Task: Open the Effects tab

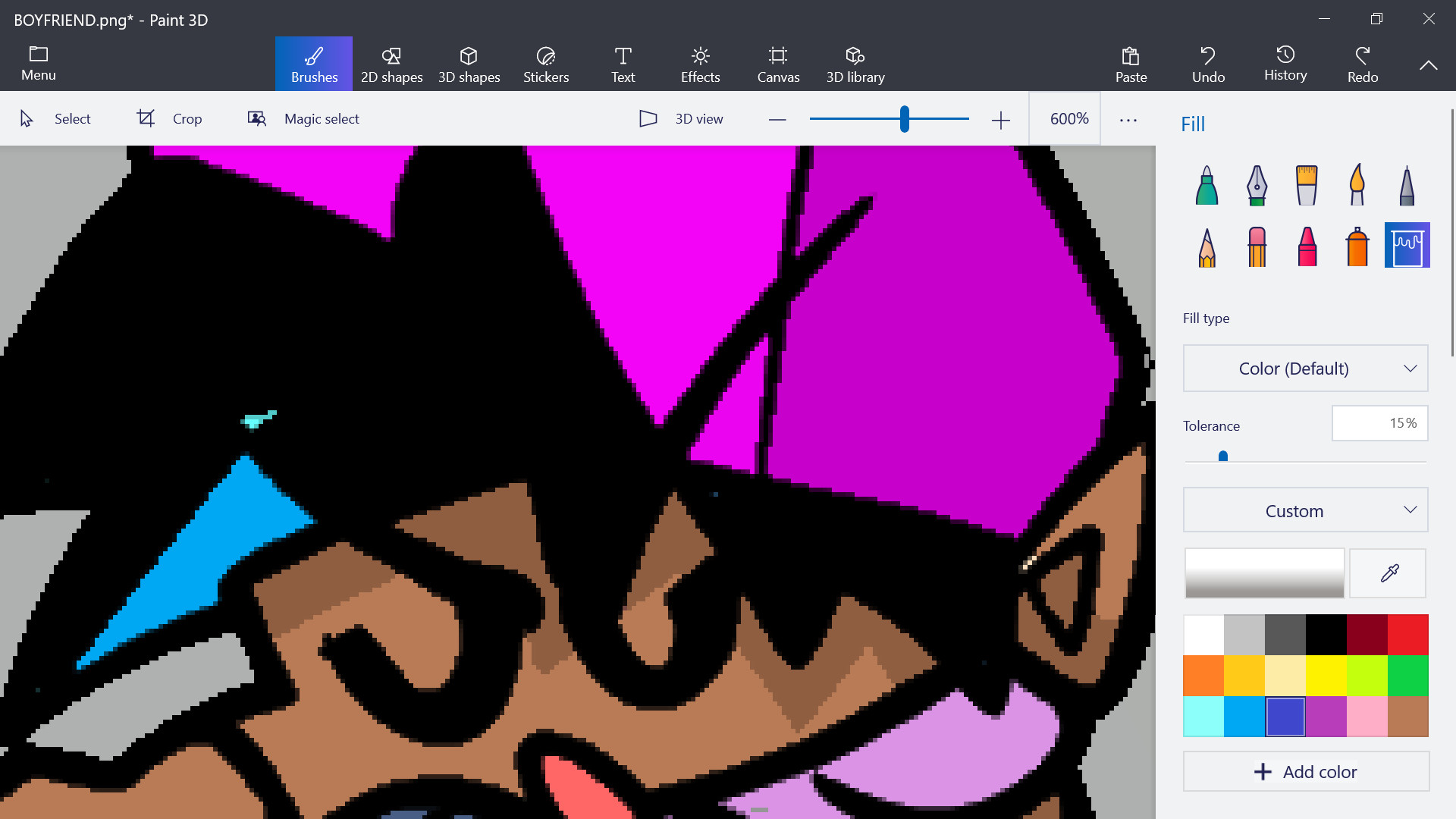Action: click(700, 64)
